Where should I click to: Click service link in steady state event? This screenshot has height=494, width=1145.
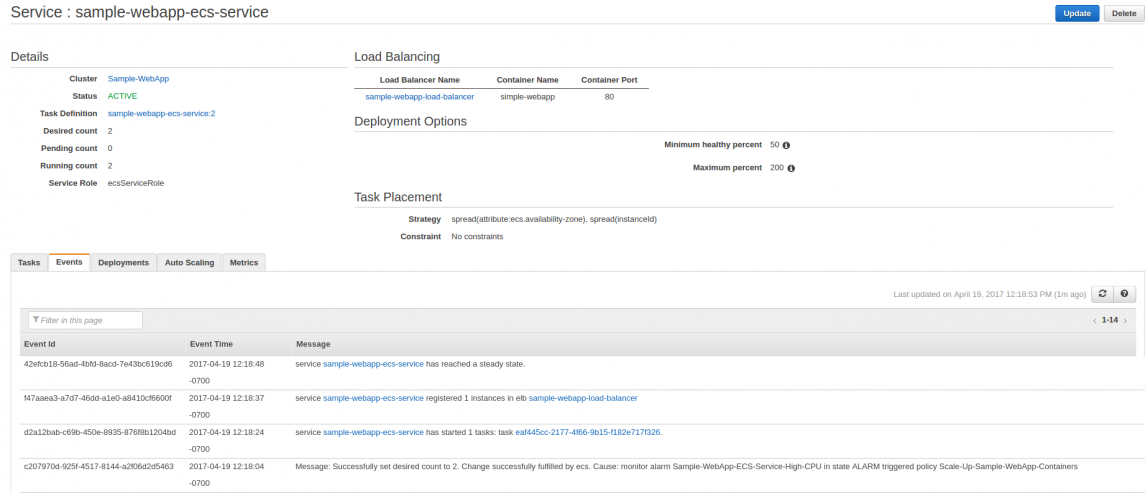pos(373,364)
